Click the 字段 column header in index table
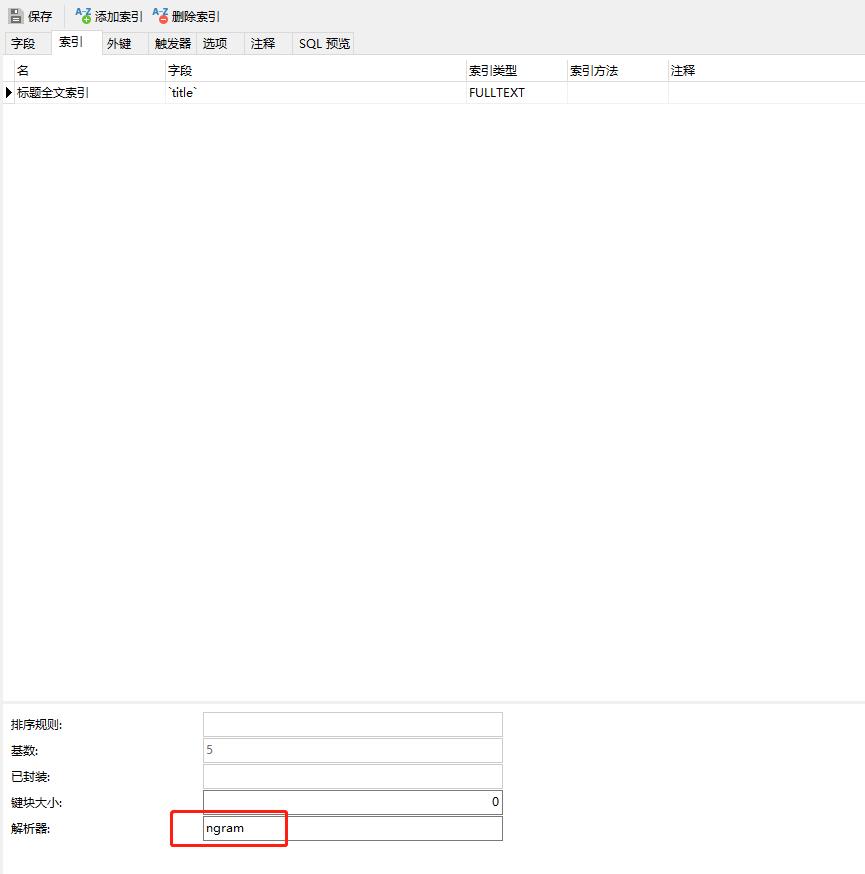Viewport: 865px width, 874px height. pos(315,71)
